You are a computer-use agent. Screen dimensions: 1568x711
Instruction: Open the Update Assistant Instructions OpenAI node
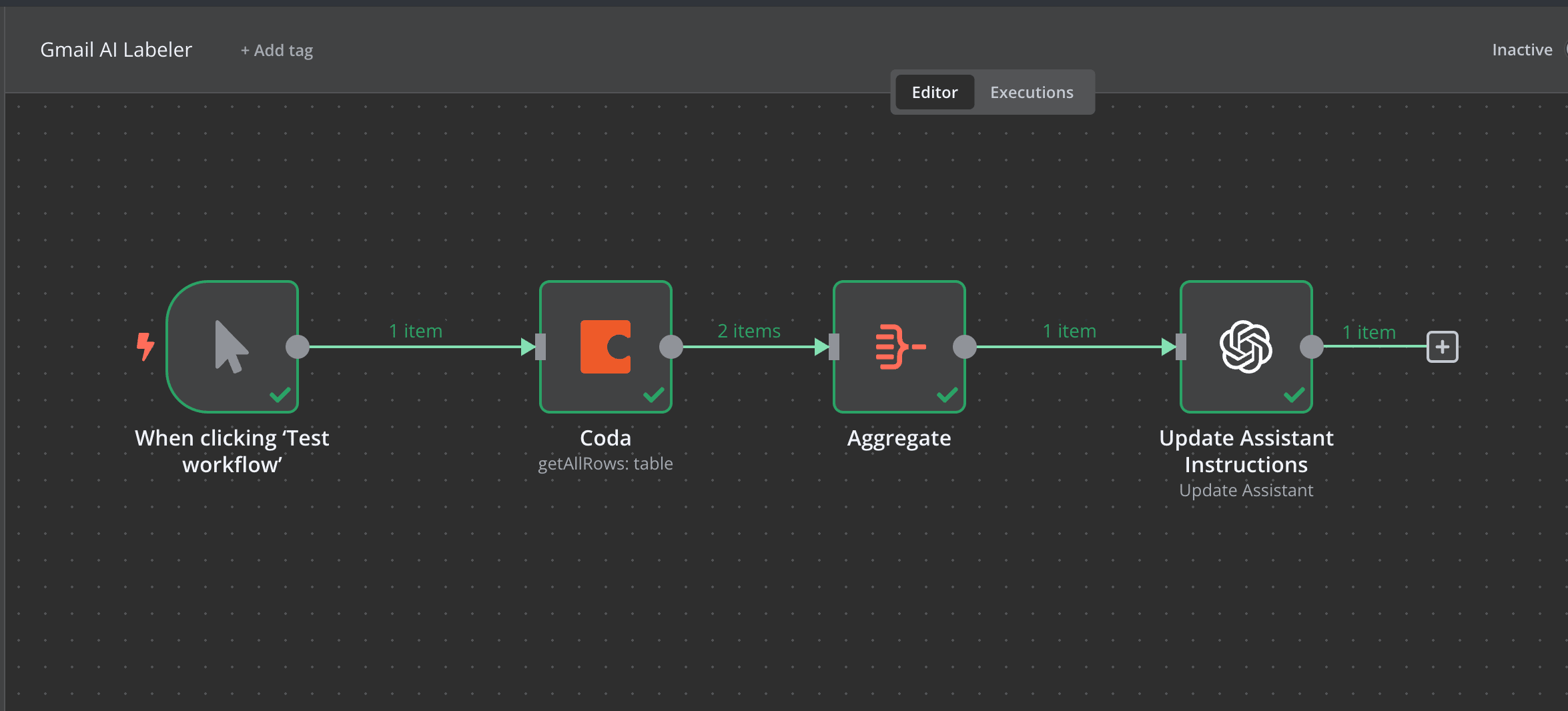[x=1246, y=347]
